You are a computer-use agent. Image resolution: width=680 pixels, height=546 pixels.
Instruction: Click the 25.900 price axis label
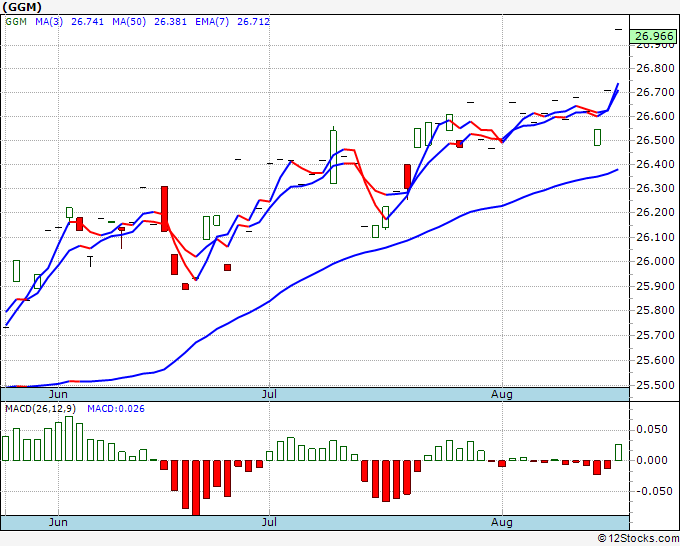(x=655, y=286)
